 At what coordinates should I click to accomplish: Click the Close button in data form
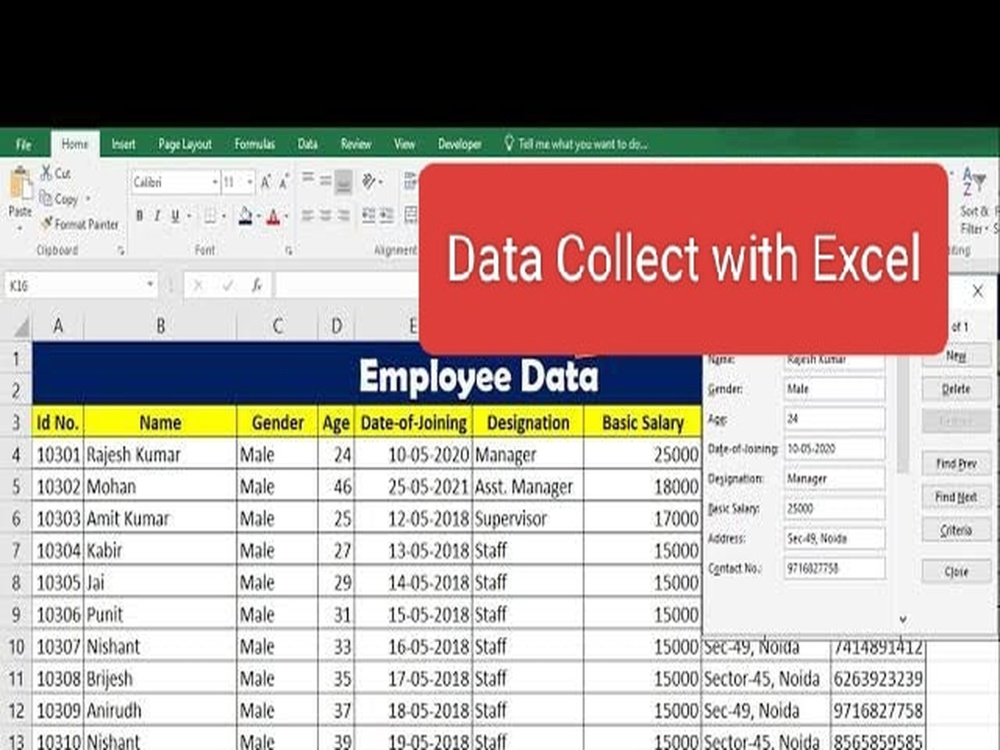956,571
